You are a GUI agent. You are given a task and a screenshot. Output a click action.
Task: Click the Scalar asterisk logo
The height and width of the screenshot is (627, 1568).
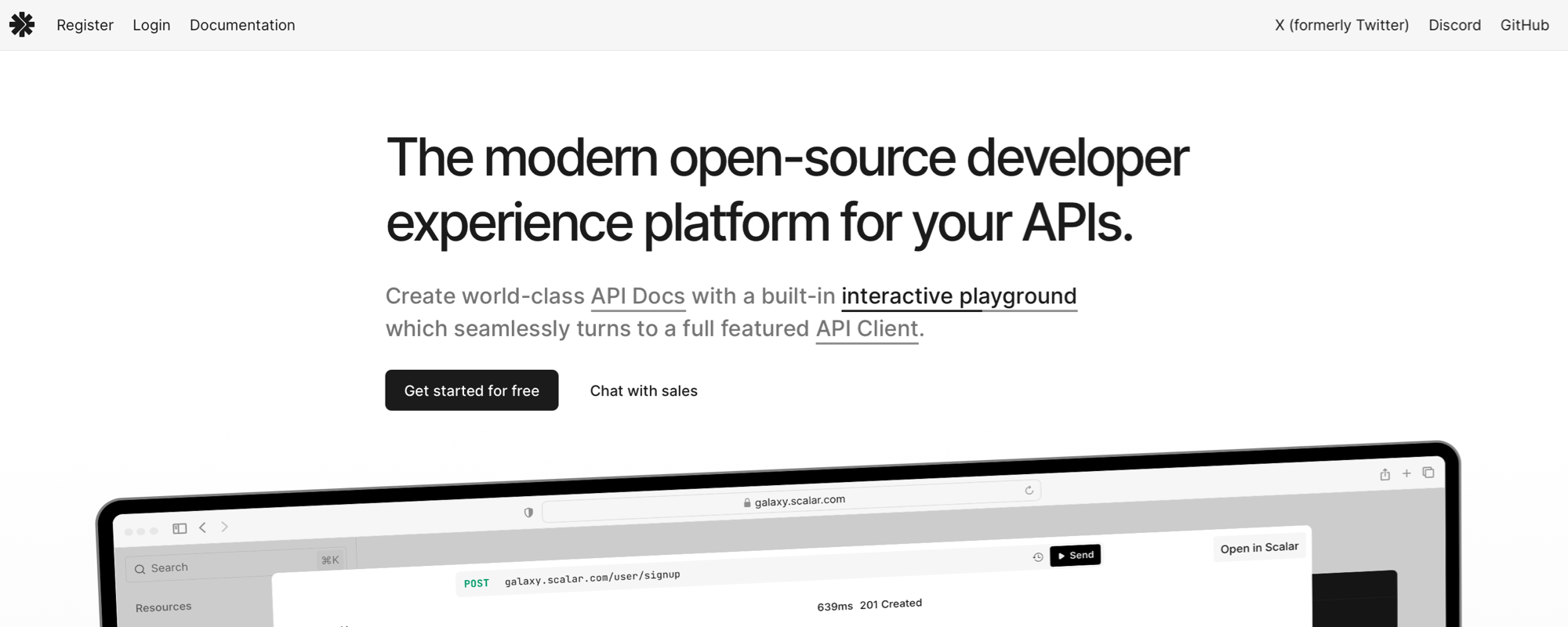(22, 25)
